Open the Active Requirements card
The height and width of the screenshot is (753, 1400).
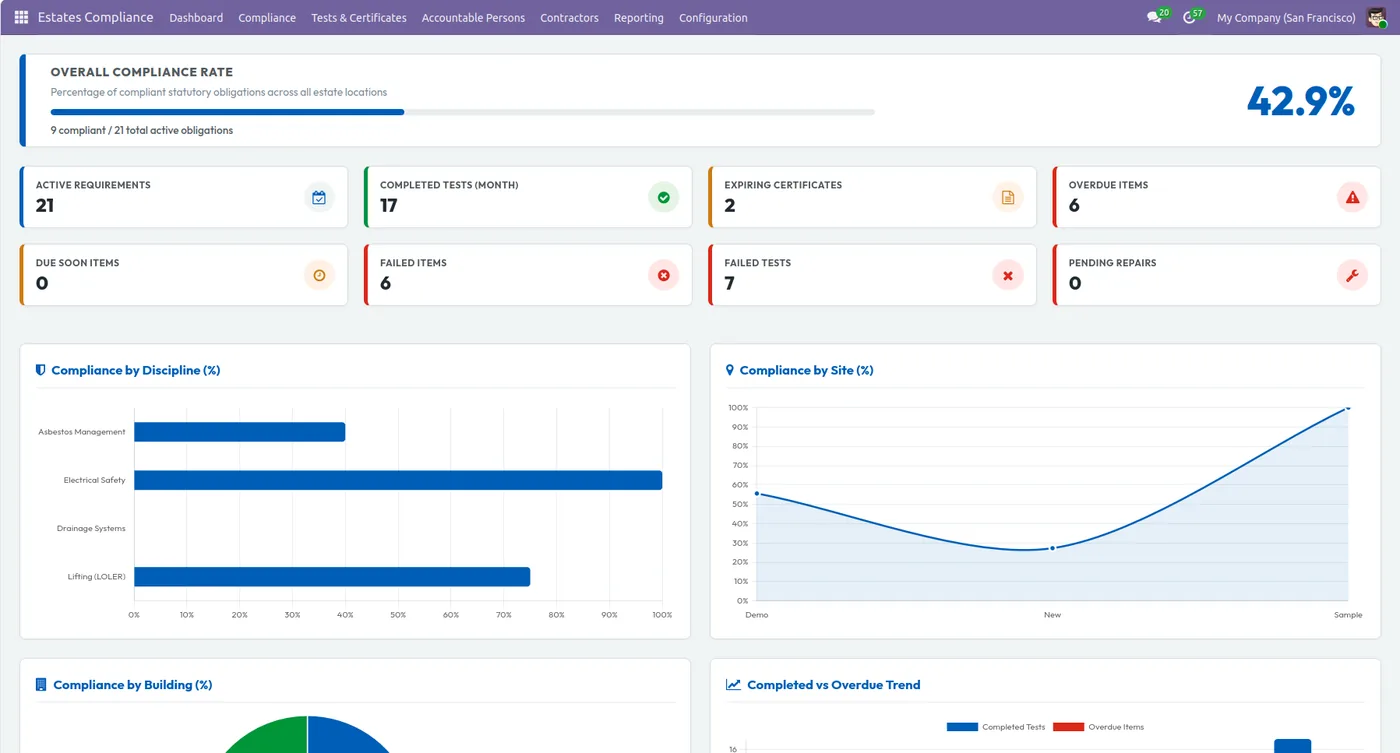click(184, 197)
